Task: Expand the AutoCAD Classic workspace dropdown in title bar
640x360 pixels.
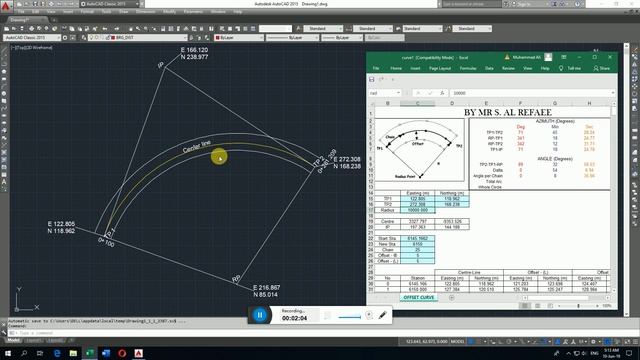Action: (x=137, y=4)
